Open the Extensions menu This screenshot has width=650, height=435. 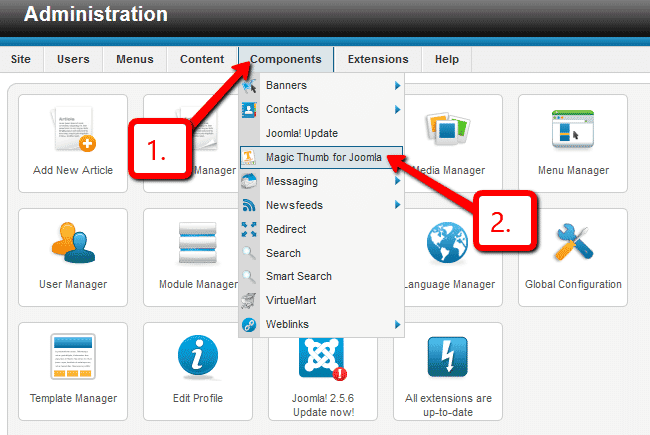coord(378,59)
